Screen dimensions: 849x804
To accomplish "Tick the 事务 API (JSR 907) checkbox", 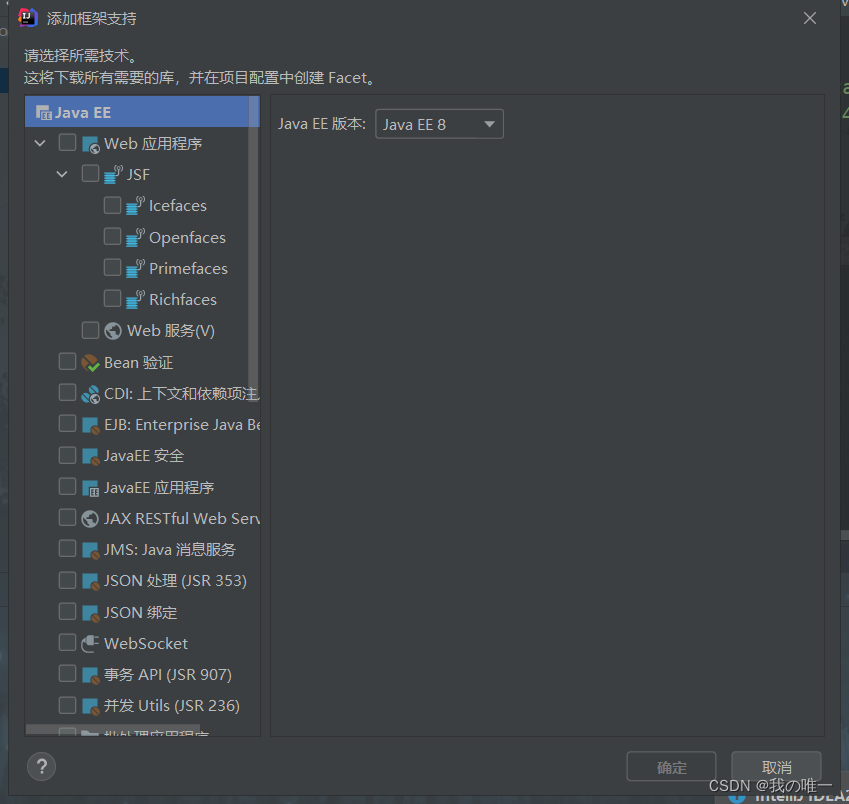I will point(67,674).
